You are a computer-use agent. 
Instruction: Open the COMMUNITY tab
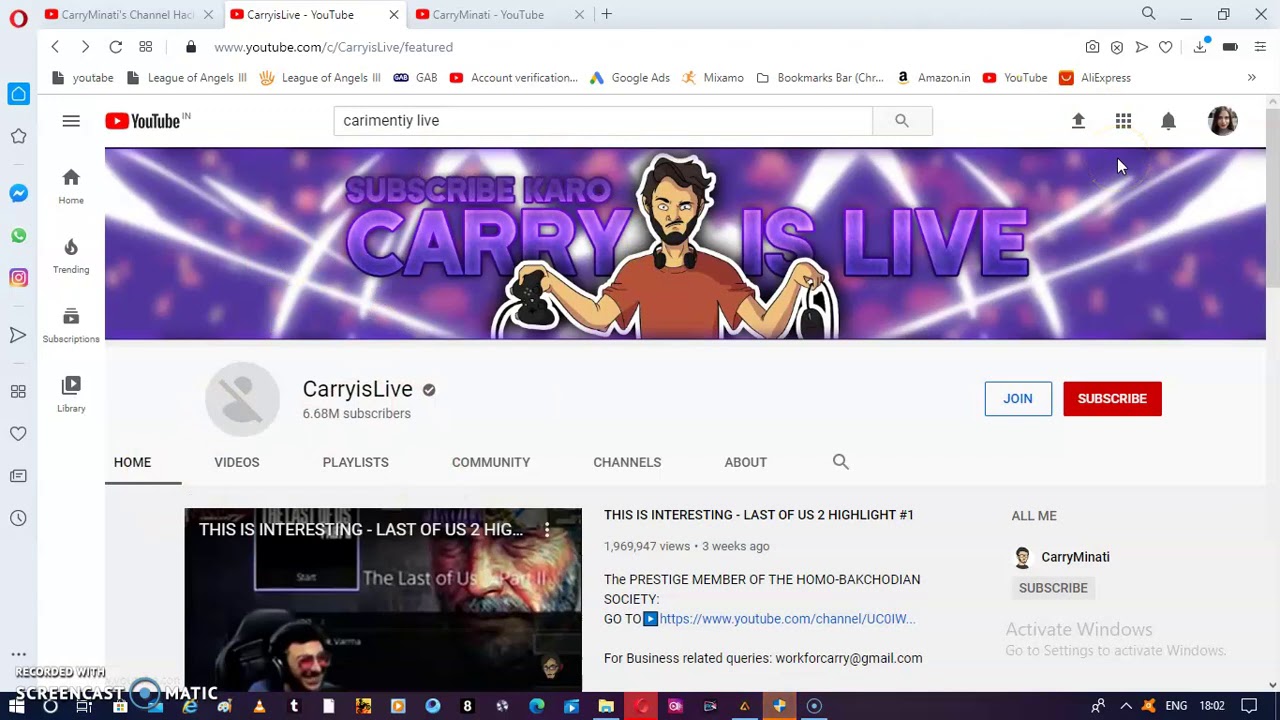491,462
